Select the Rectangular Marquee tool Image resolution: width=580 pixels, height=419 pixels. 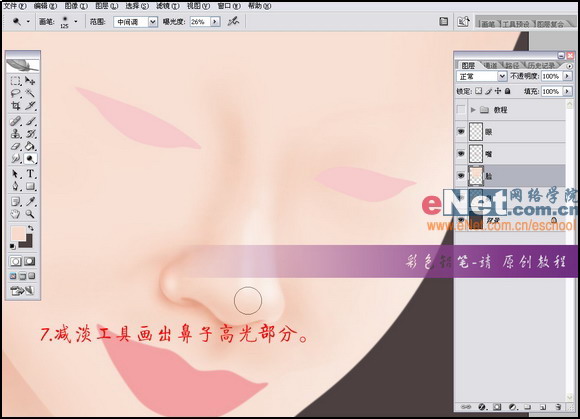16,81
